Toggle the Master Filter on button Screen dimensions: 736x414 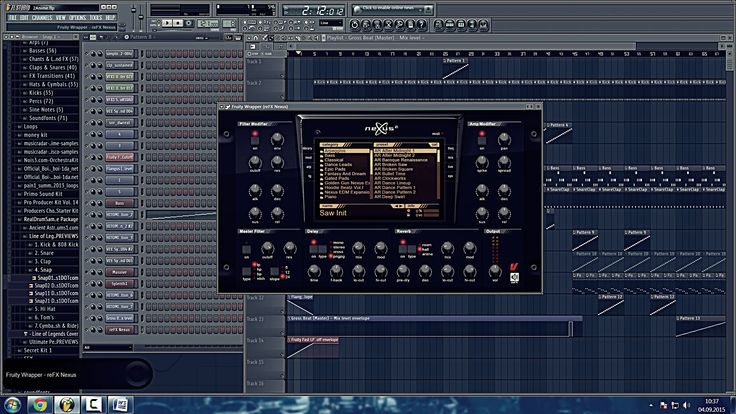246,249
